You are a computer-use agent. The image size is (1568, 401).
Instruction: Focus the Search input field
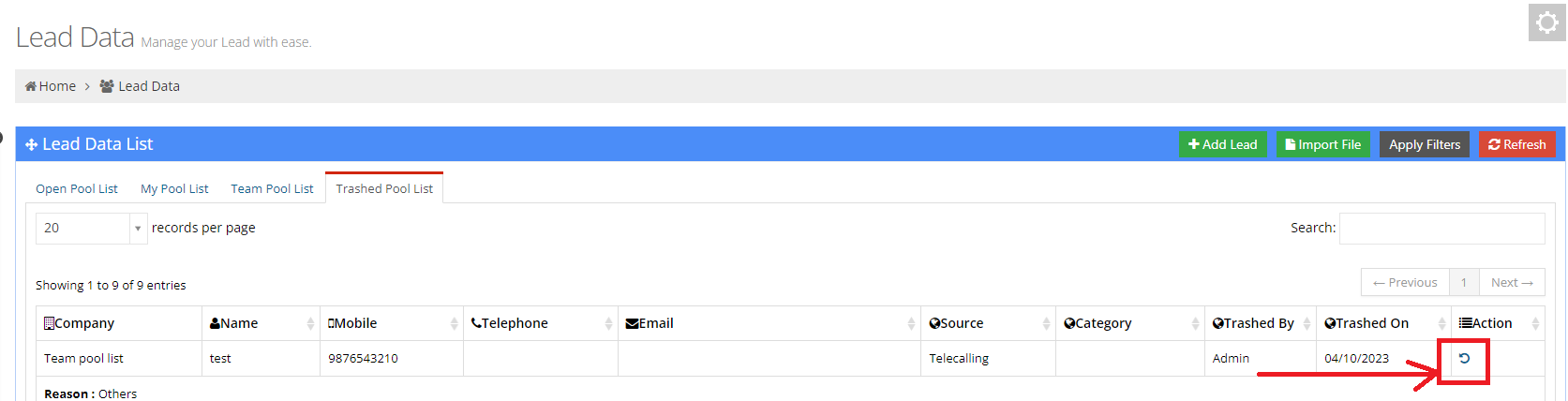click(x=1441, y=229)
